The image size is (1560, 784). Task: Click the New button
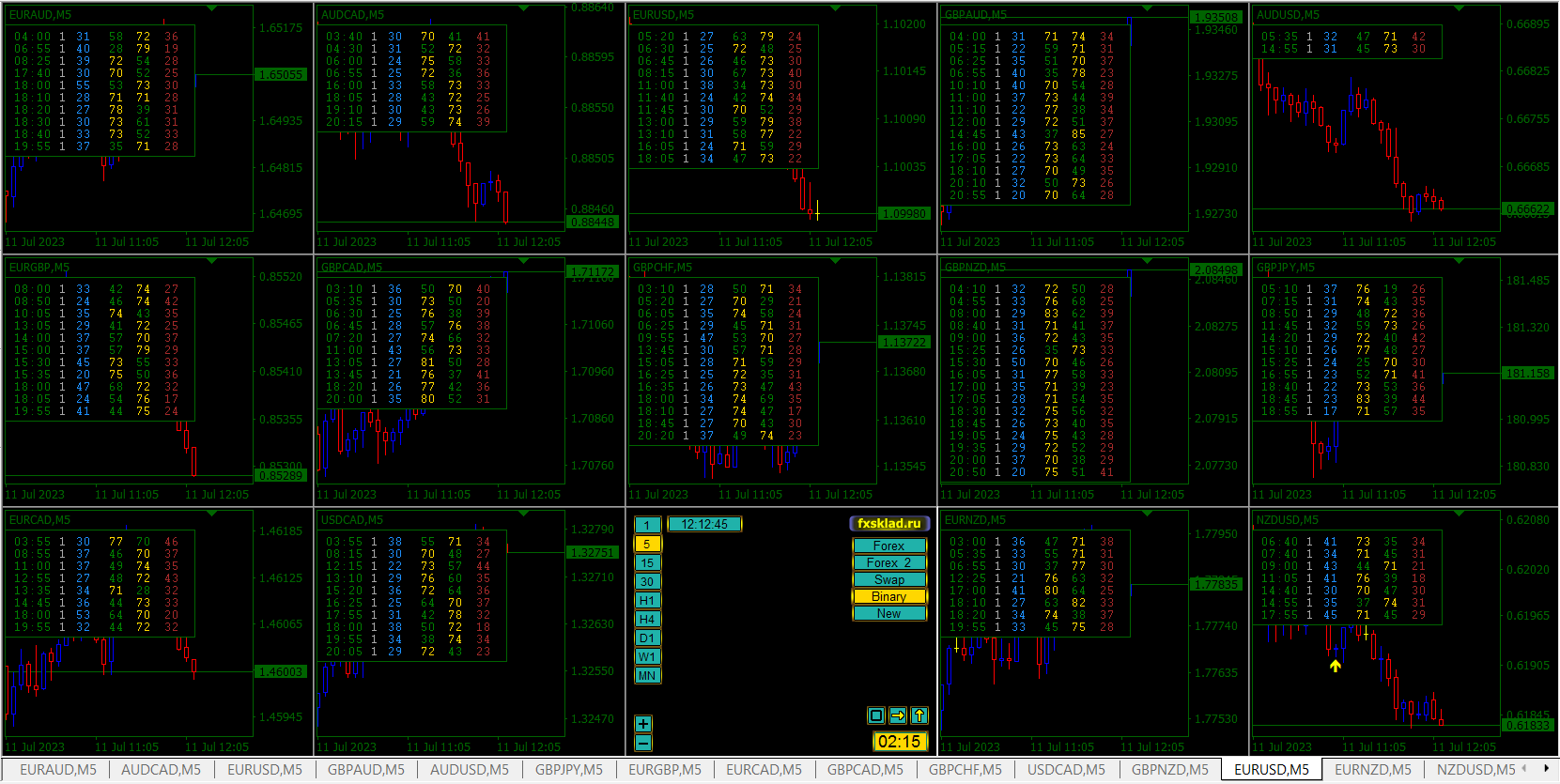tap(888, 613)
